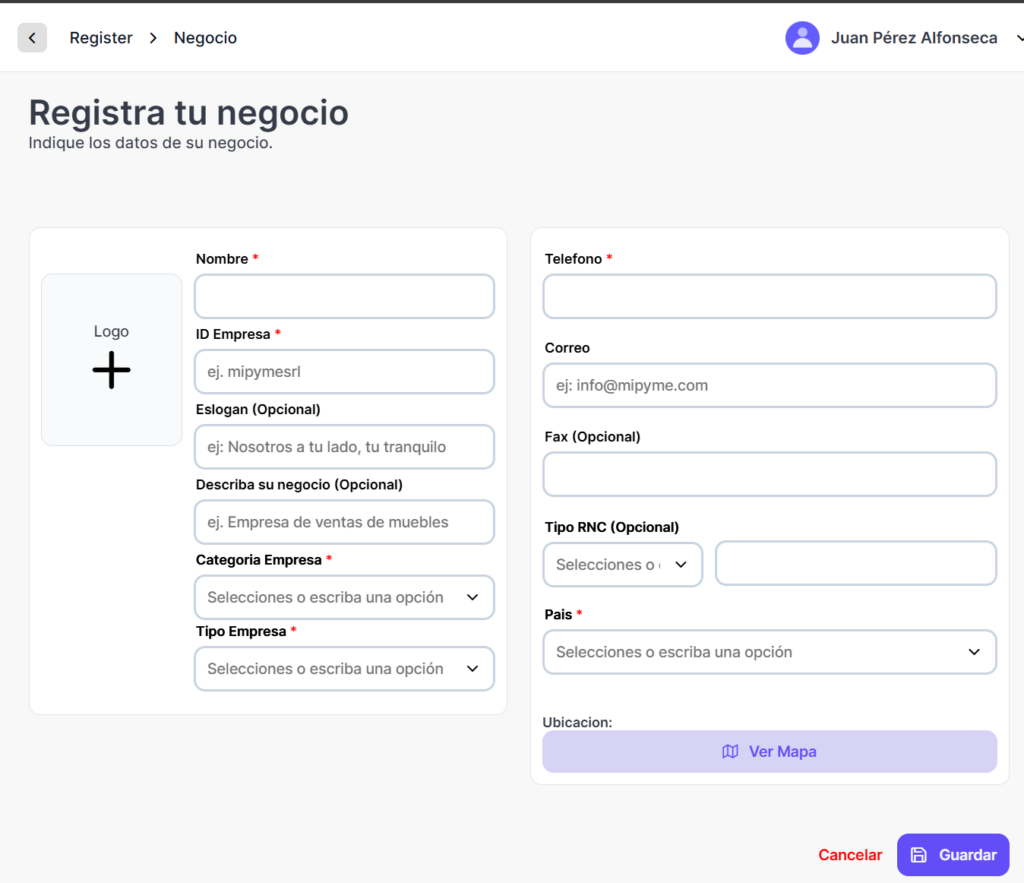Viewport: 1024px width, 883px height.
Task: Click the user avatar icon
Action: (802, 38)
